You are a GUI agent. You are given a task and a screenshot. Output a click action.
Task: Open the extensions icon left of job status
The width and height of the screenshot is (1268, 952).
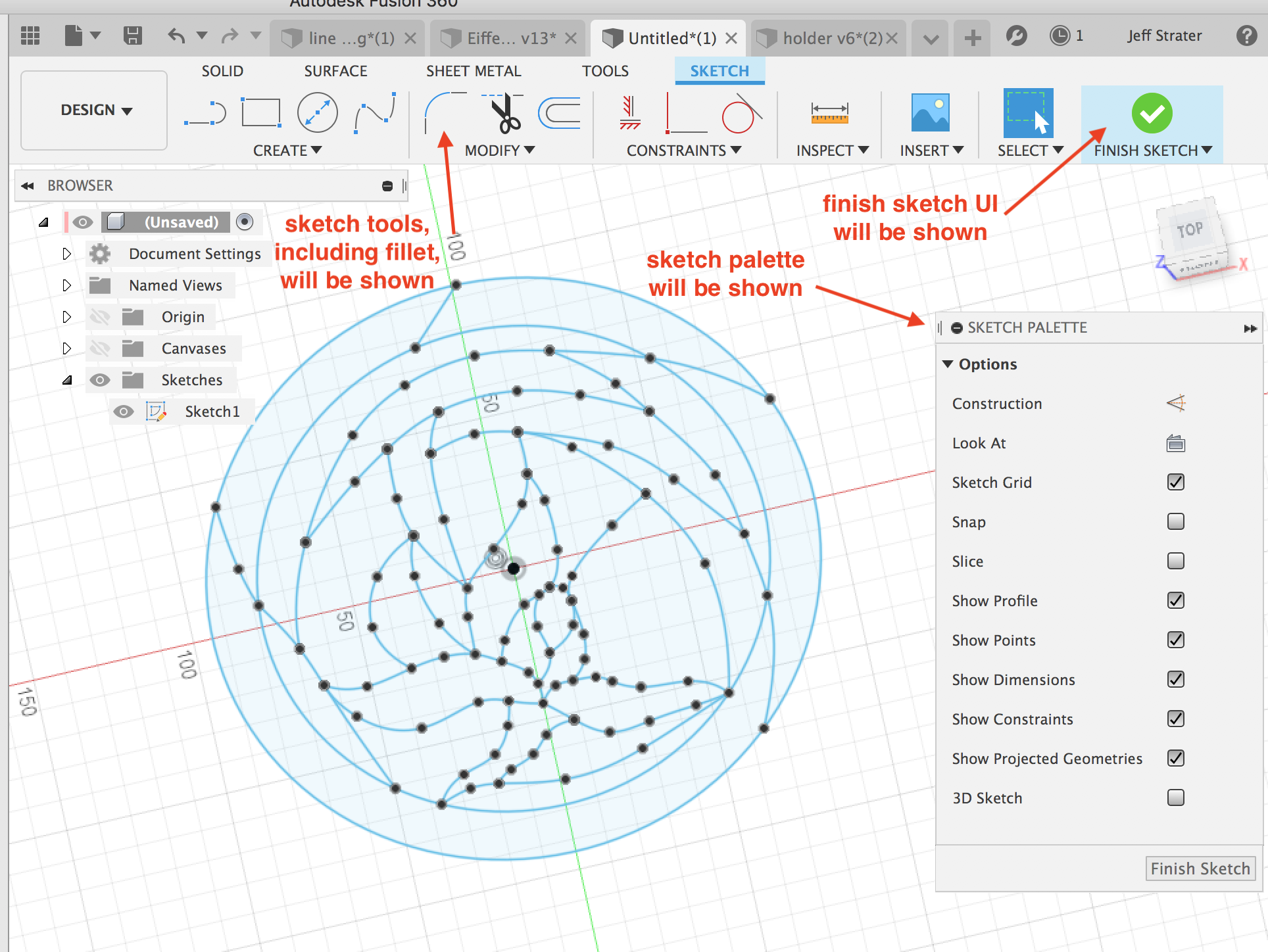(1016, 36)
